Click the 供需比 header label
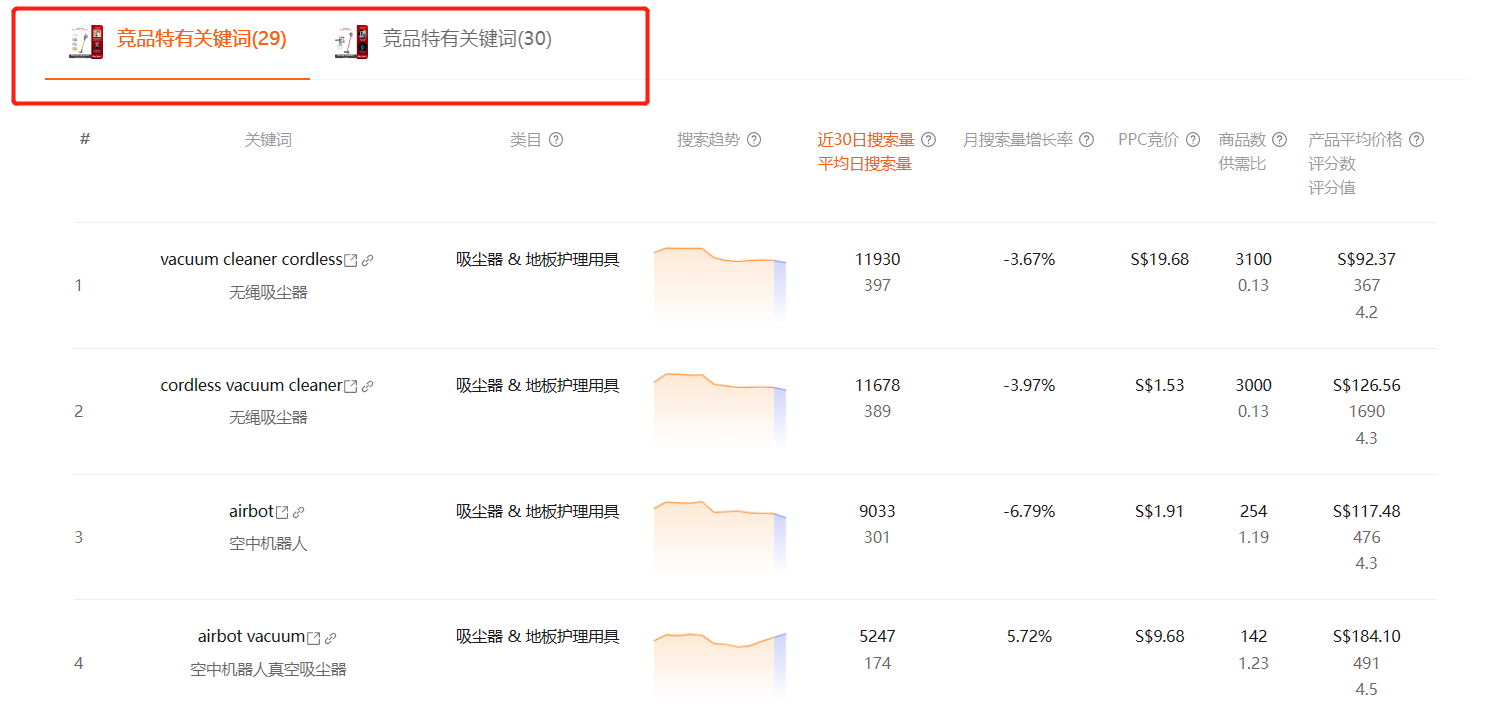The width and height of the screenshot is (1490, 717). coord(1242,164)
